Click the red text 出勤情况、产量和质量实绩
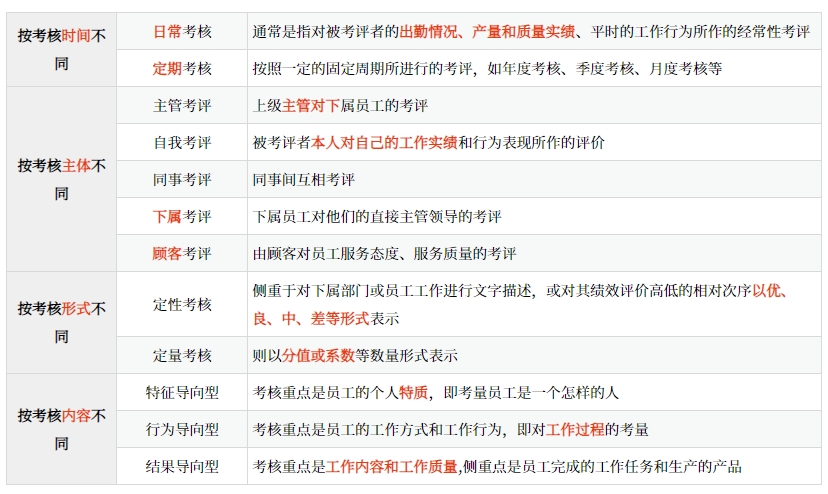828x494 pixels. click(x=487, y=32)
